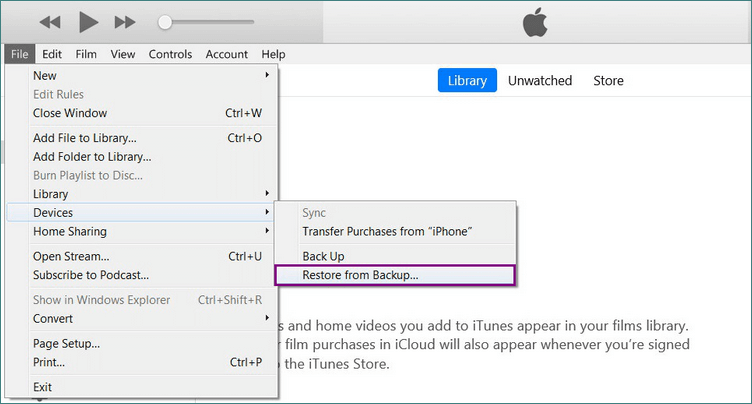Open the Film menu
The width and height of the screenshot is (752, 404).
click(x=86, y=54)
